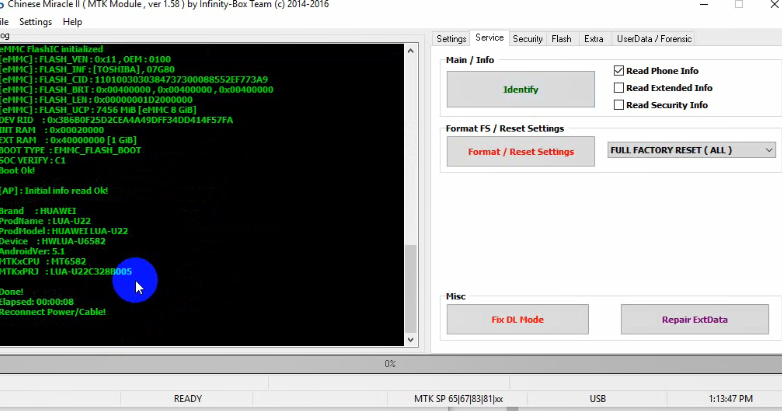Image resolution: width=782 pixels, height=411 pixels.
Task: Click '[AP] : Initial info read Ok!' line
Action: click(54, 191)
